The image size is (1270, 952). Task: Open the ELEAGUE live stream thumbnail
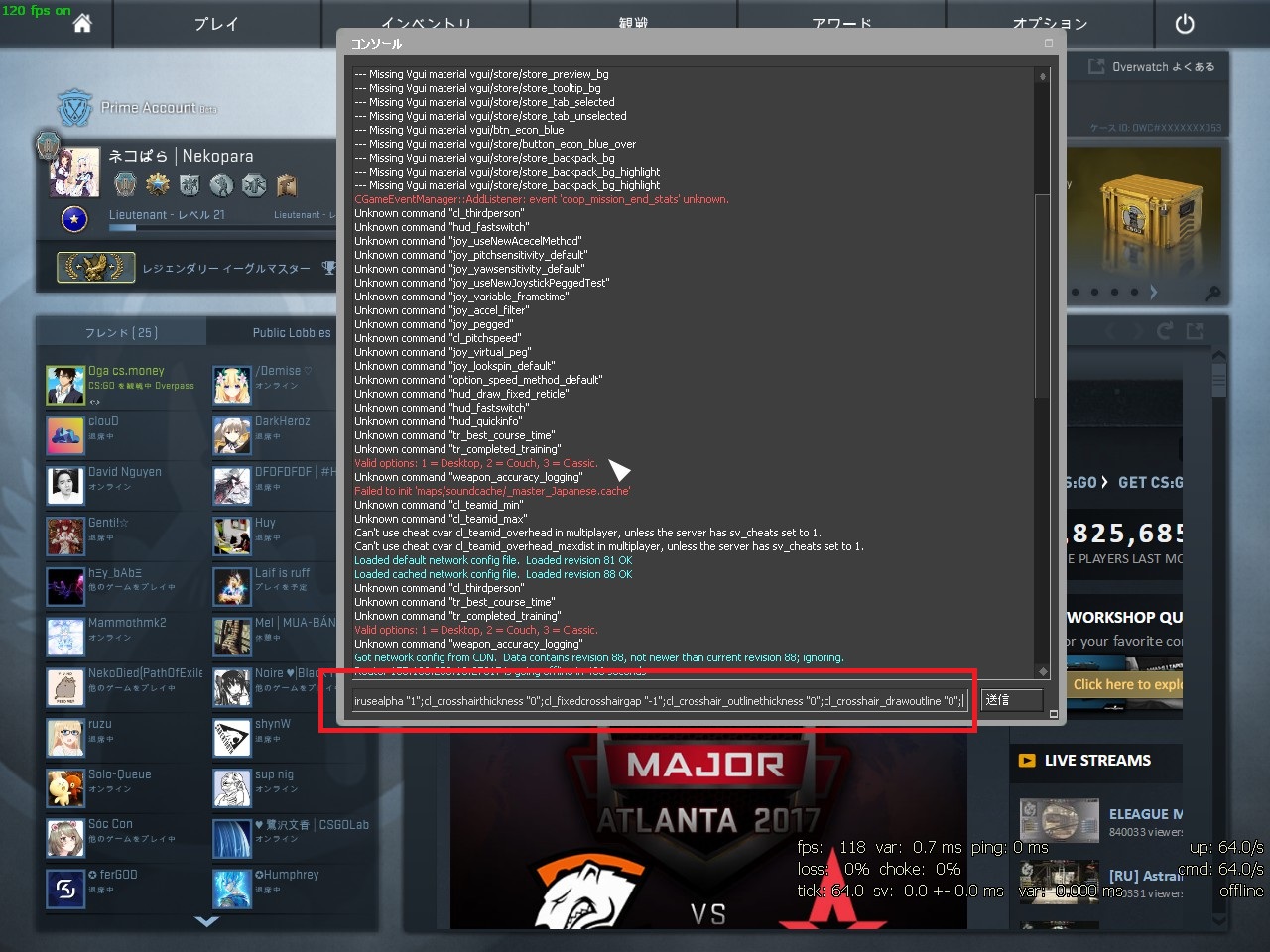click(x=1060, y=821)
